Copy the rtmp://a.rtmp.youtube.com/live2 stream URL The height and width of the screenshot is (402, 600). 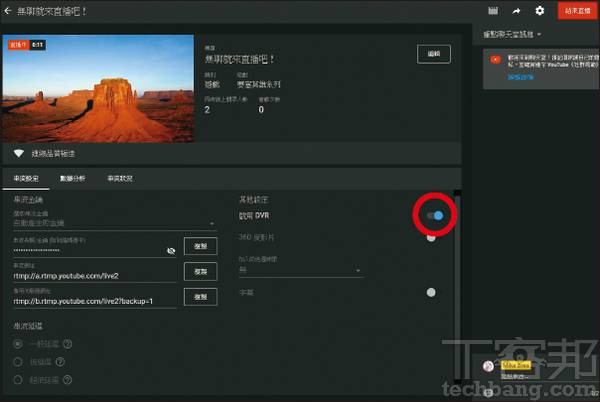201,272
